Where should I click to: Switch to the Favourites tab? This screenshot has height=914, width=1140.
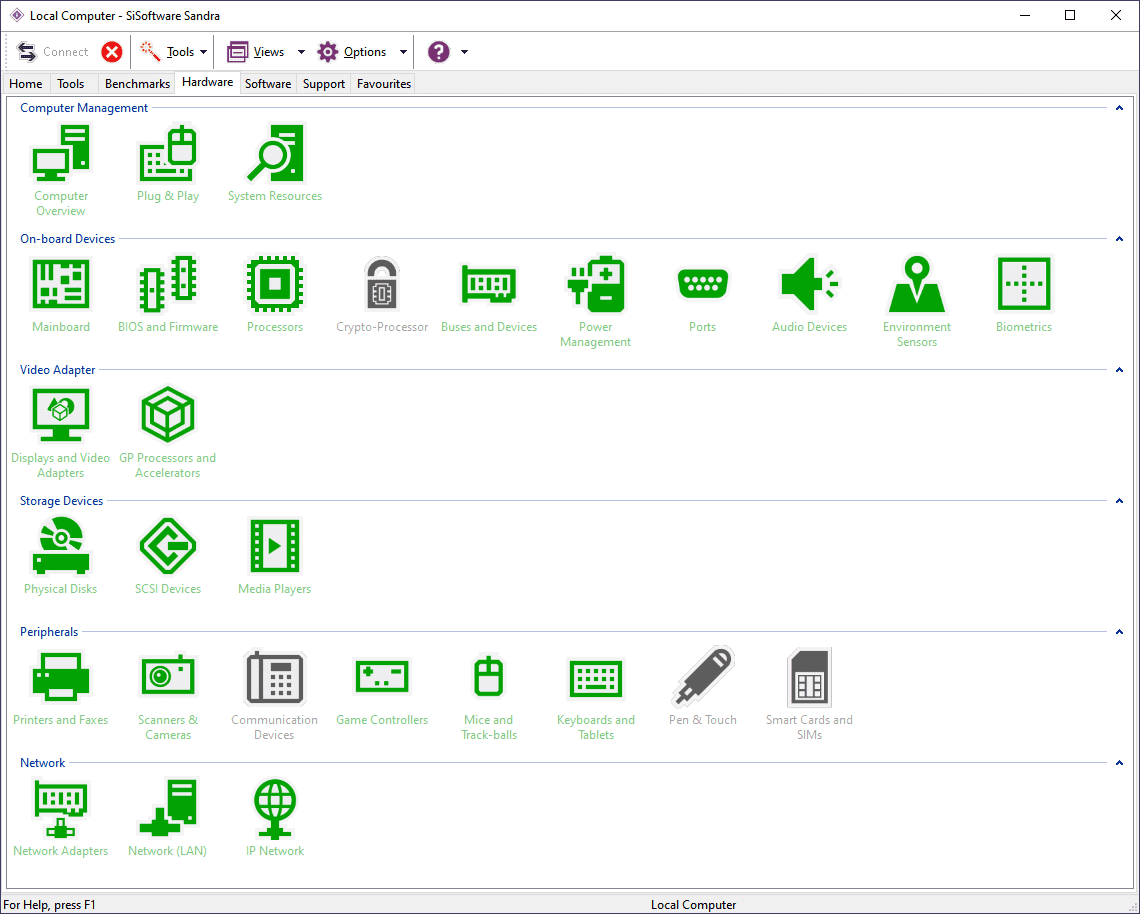click(x=384, y=84)
